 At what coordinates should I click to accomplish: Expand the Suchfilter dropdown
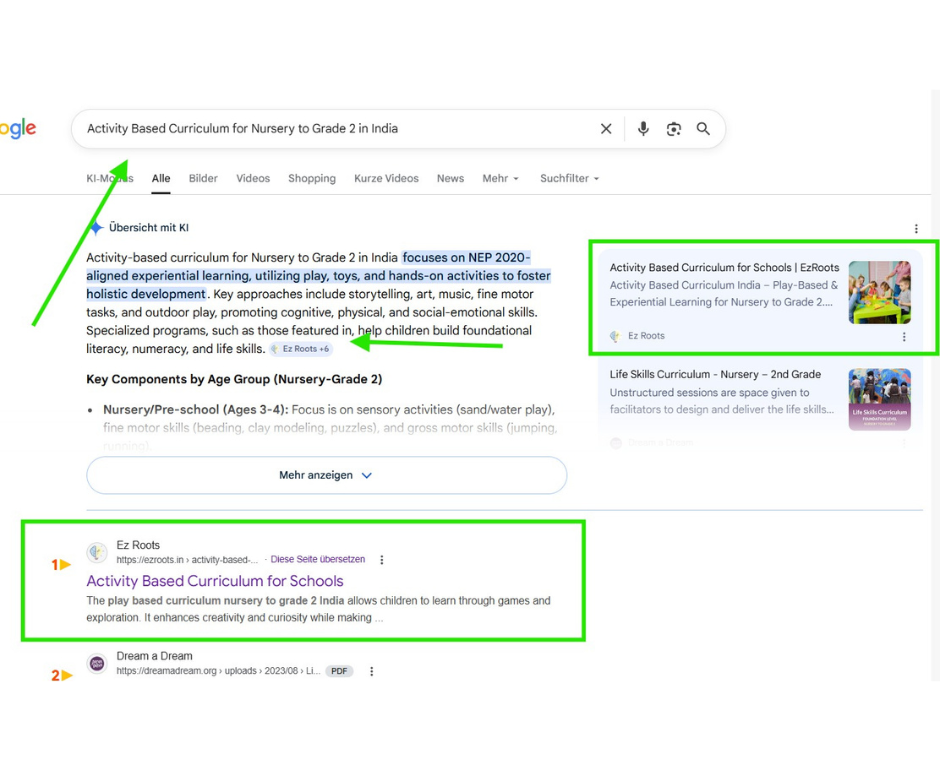coord(570,179)
